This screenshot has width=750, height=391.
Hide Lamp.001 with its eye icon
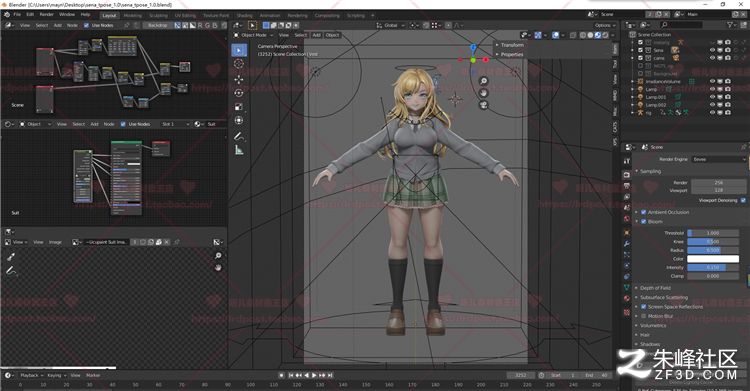point(712,97)
